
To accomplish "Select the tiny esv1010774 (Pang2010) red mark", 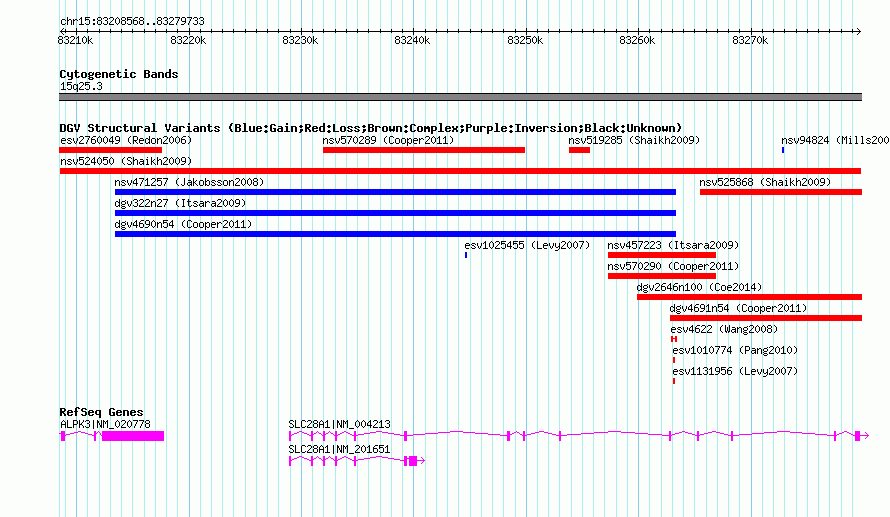I will pyautogui.click(x=674, y=360).
